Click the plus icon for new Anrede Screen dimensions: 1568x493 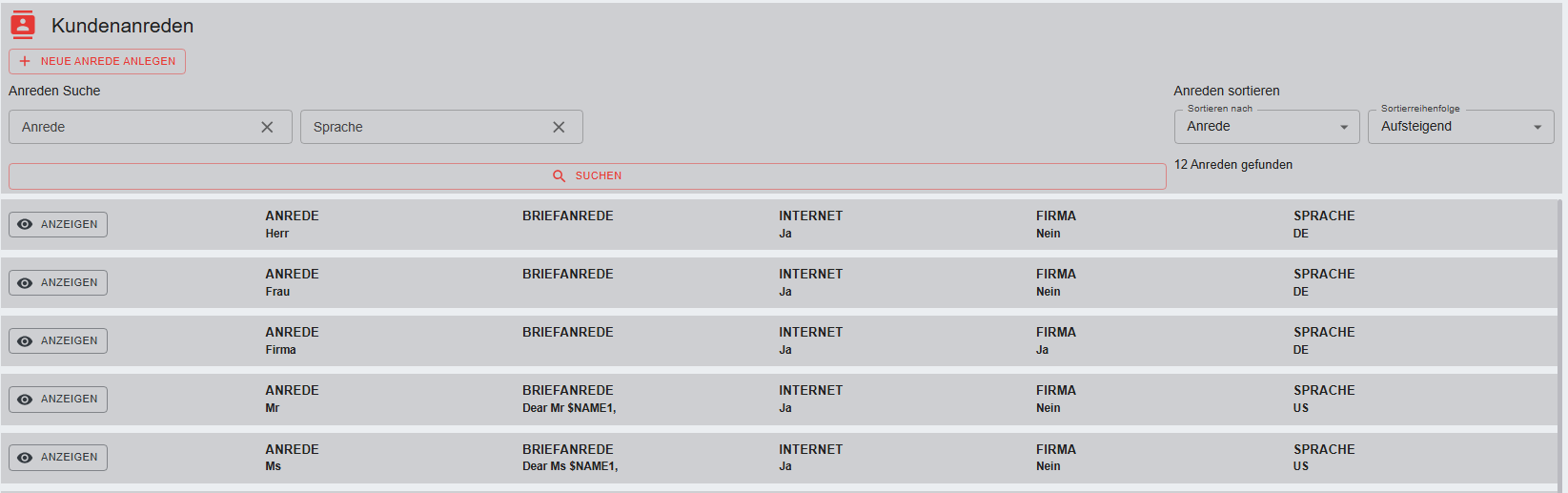pyautogui.click(x=25, y=61)
